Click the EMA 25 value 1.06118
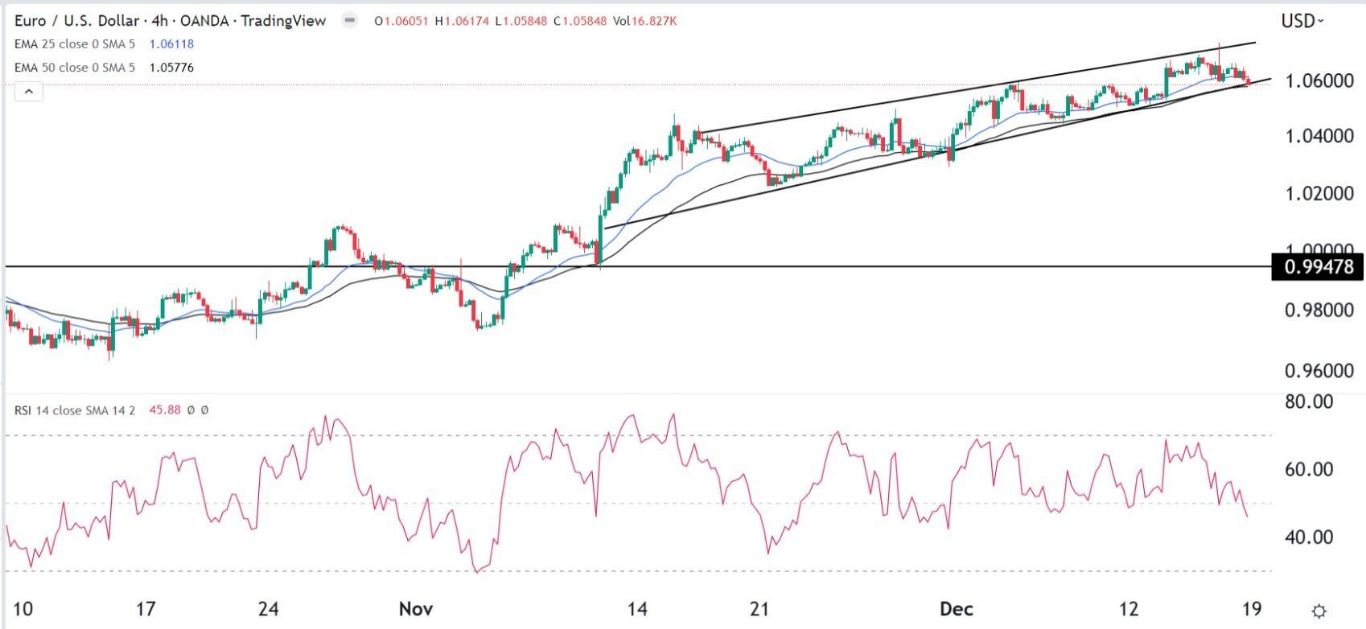Image resolution: width=1366 pixels, height=629 pixels. 171,45
